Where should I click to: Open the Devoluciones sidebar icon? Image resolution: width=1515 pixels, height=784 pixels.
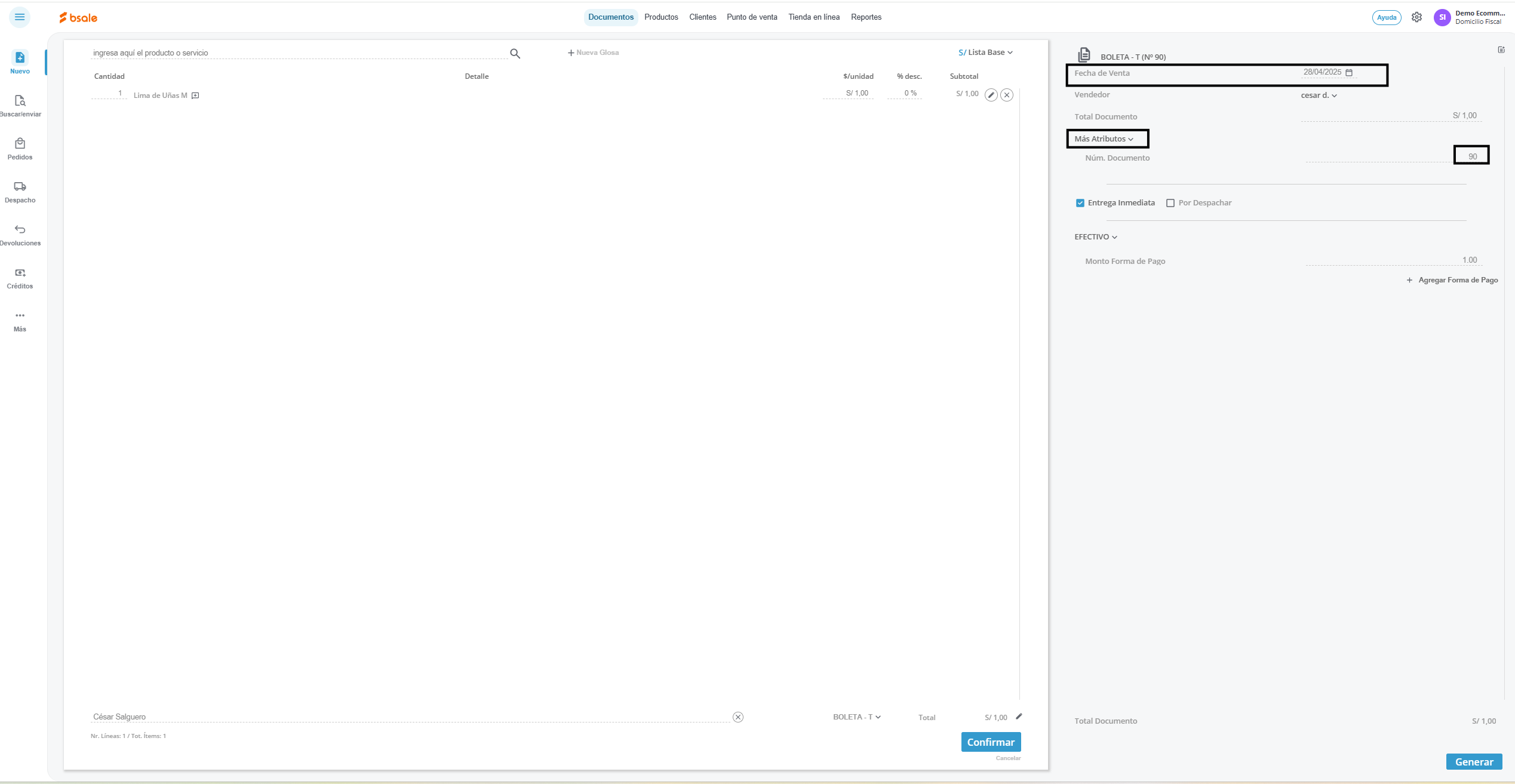tap(20, 230)
